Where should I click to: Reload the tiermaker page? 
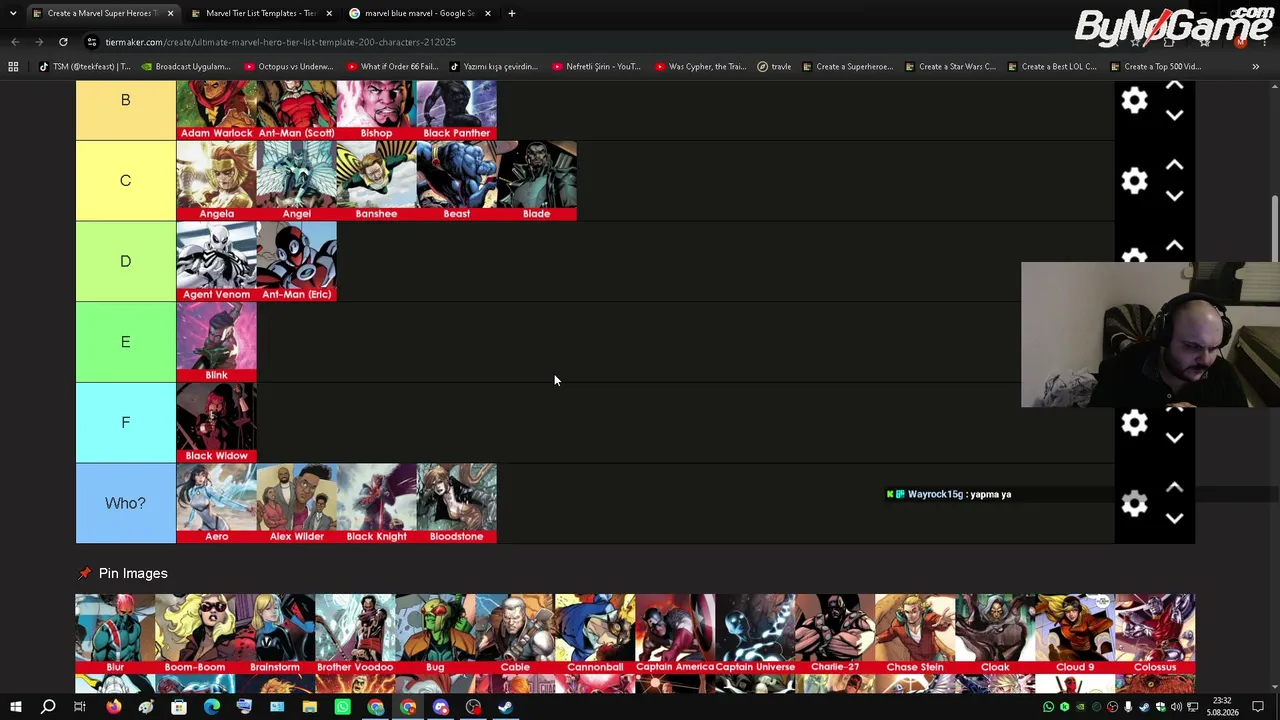[63, 42]
